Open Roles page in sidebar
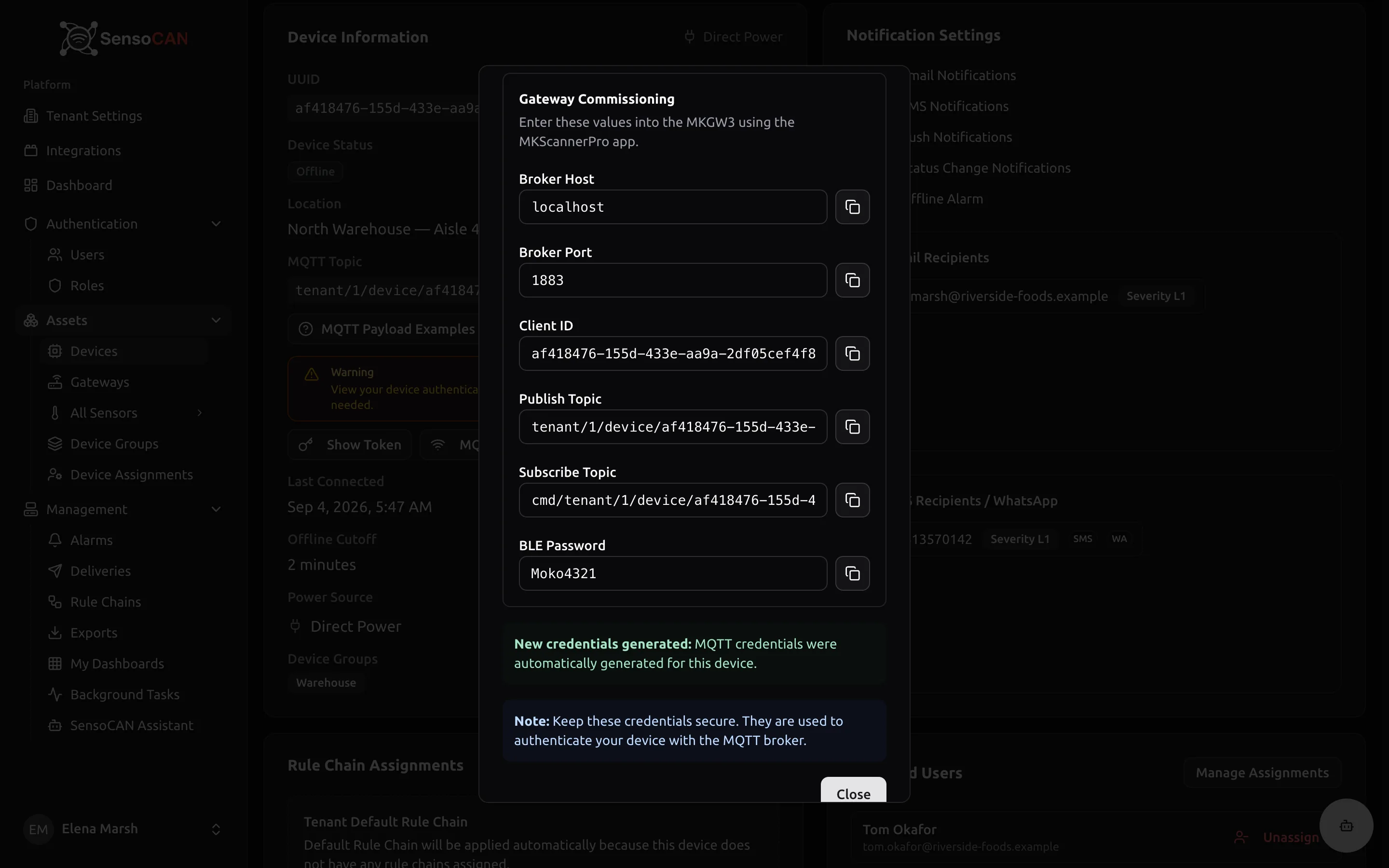Image resolution: width=1389 pixels, height=868 pixels. (124, 285)
